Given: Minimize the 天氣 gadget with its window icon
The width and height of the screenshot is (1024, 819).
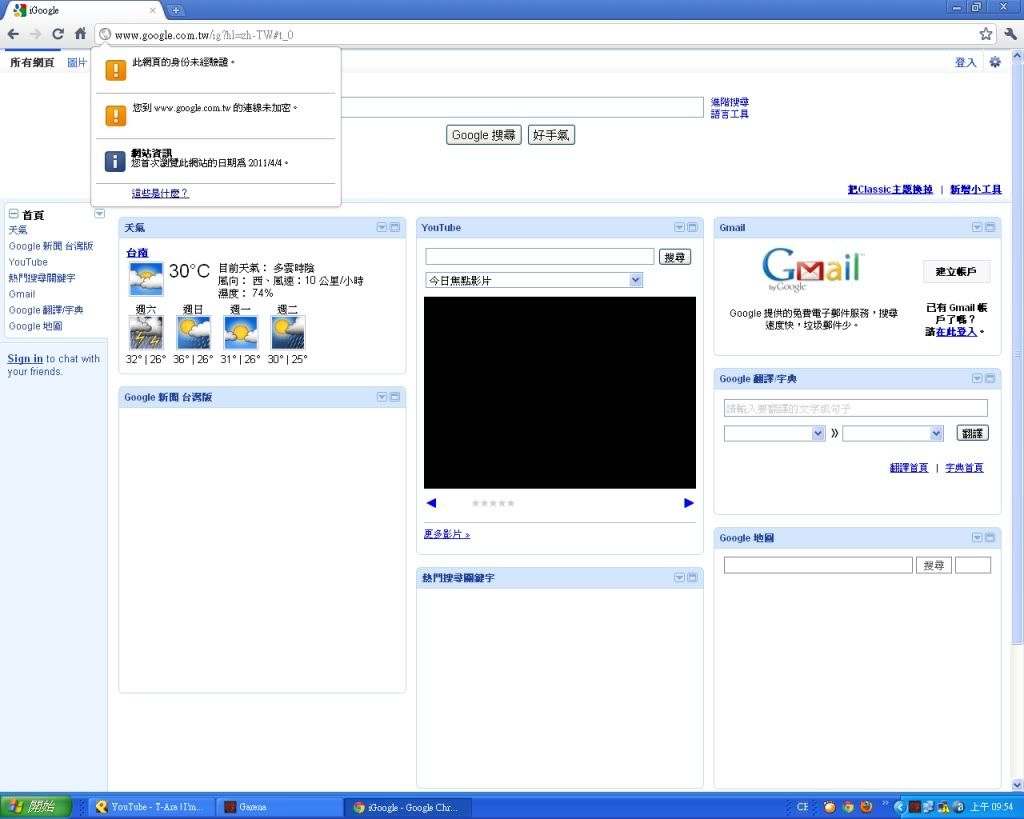Looking at the screenshot, I should 394,227.
